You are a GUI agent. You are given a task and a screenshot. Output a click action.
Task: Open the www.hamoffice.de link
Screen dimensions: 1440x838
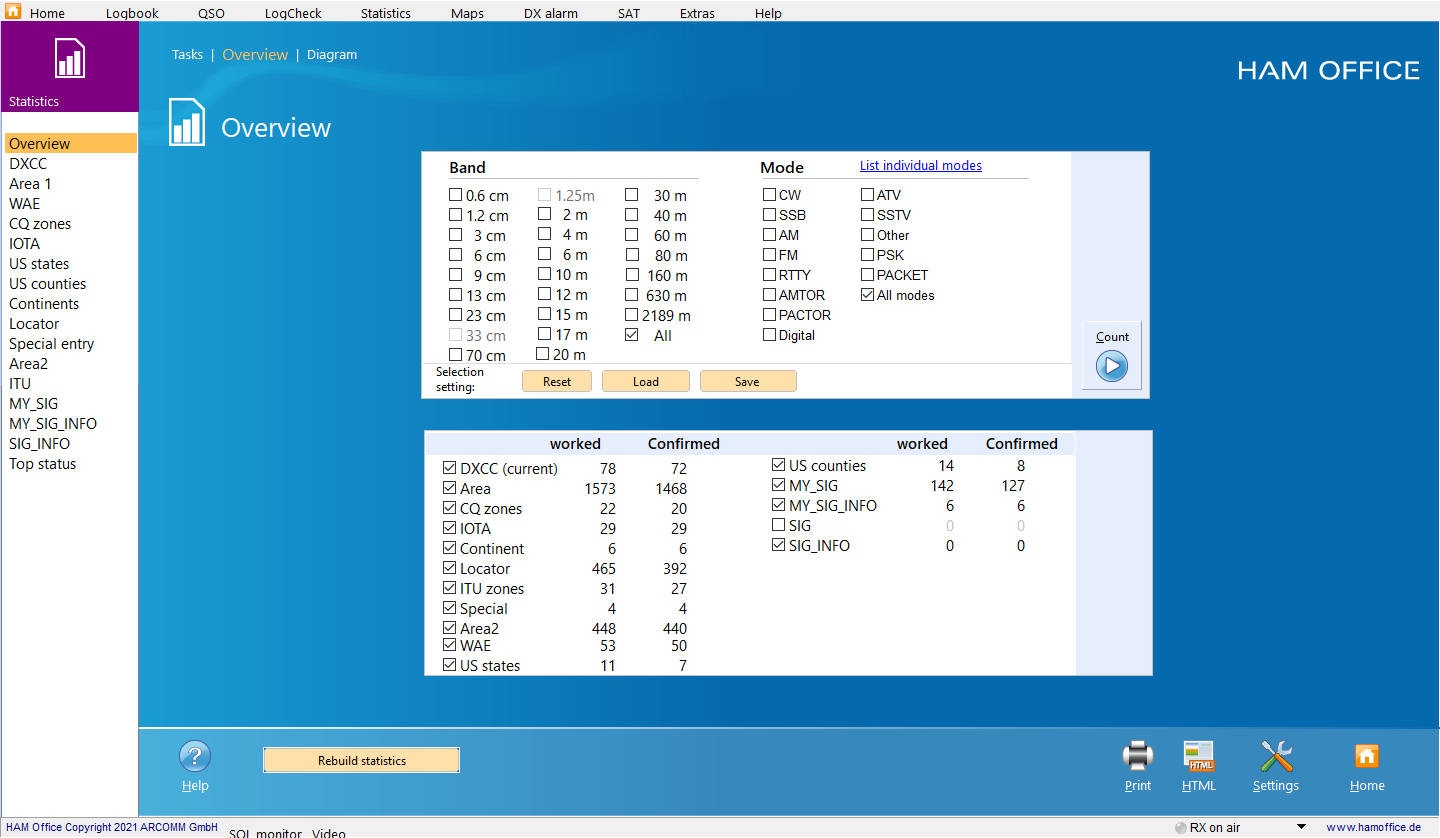click(x=1373, y=827)
